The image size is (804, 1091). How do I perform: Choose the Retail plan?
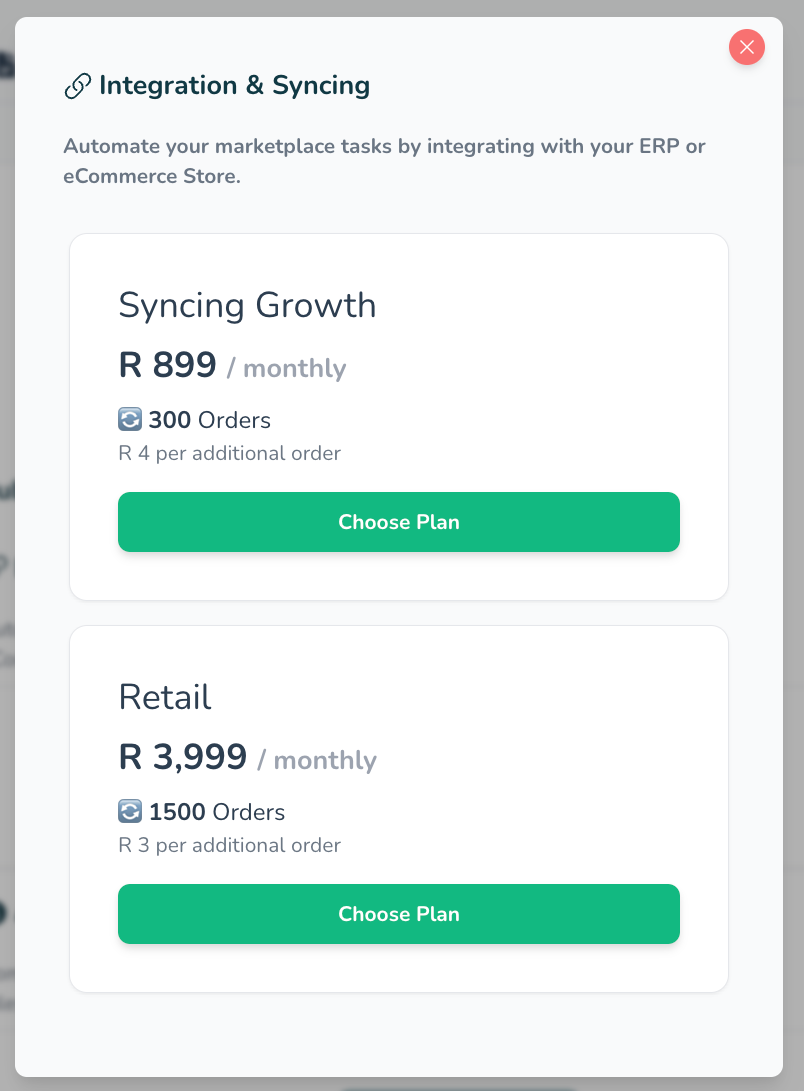[x=398, y=914]
